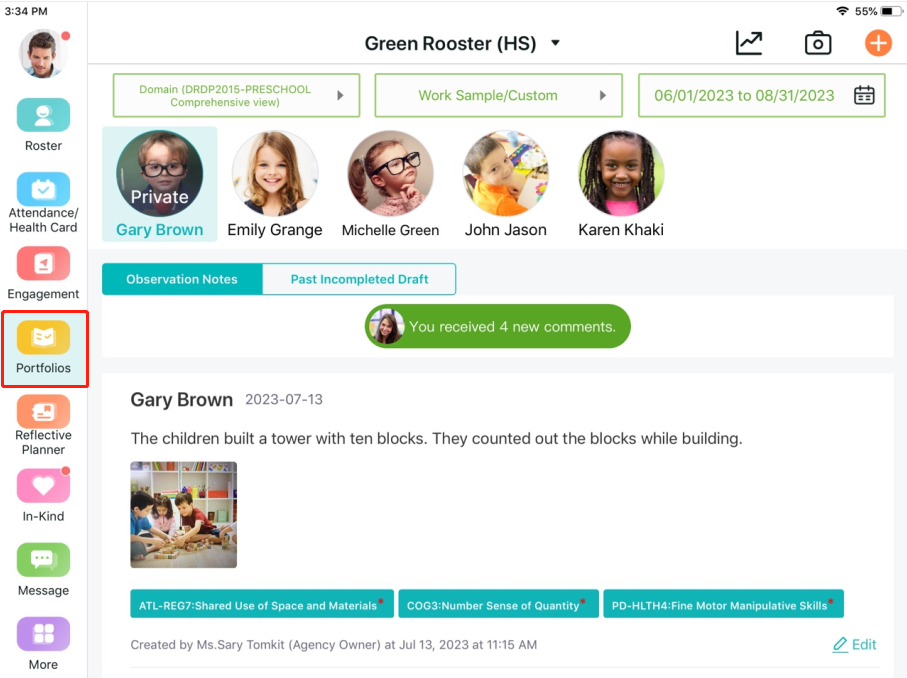The height and width of the screenshot is (678, 907).
Task: Open the Portfolios sidebar icon
Action: 43,337
